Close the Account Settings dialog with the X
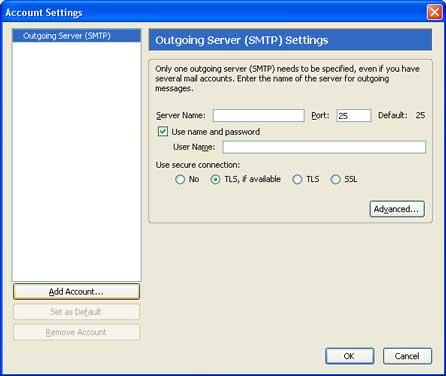The width and height of the screenshot is (446, 376). pos(435,12)
